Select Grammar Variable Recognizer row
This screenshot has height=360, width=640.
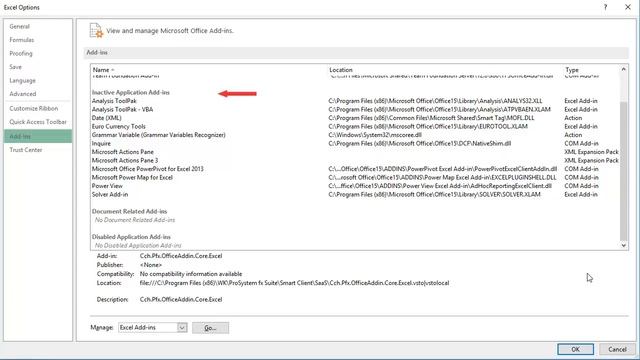click(355, 135)
